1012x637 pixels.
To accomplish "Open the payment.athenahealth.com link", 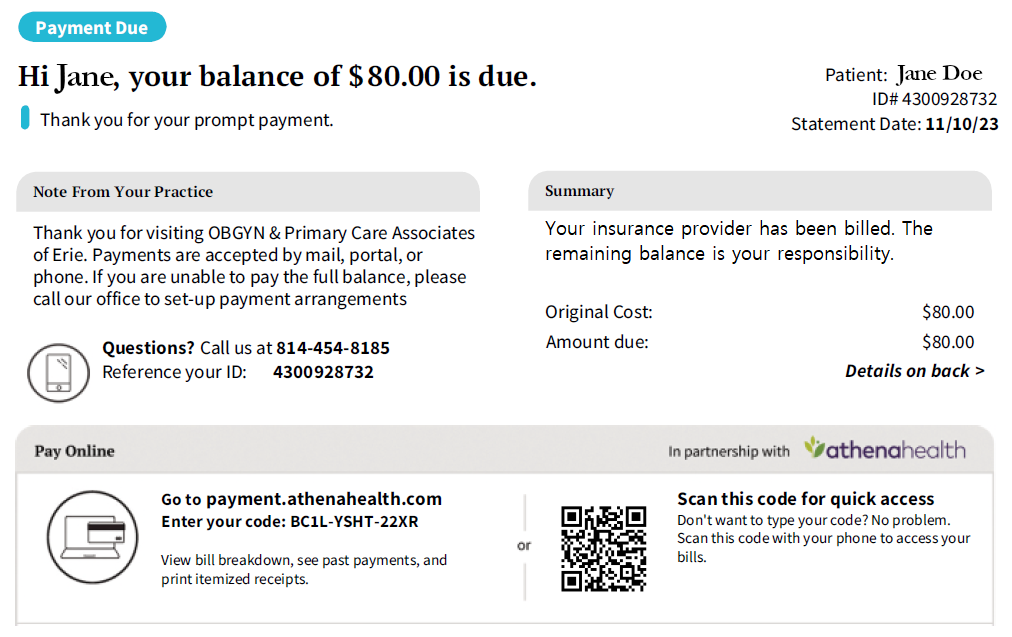I will pos(324,499).
